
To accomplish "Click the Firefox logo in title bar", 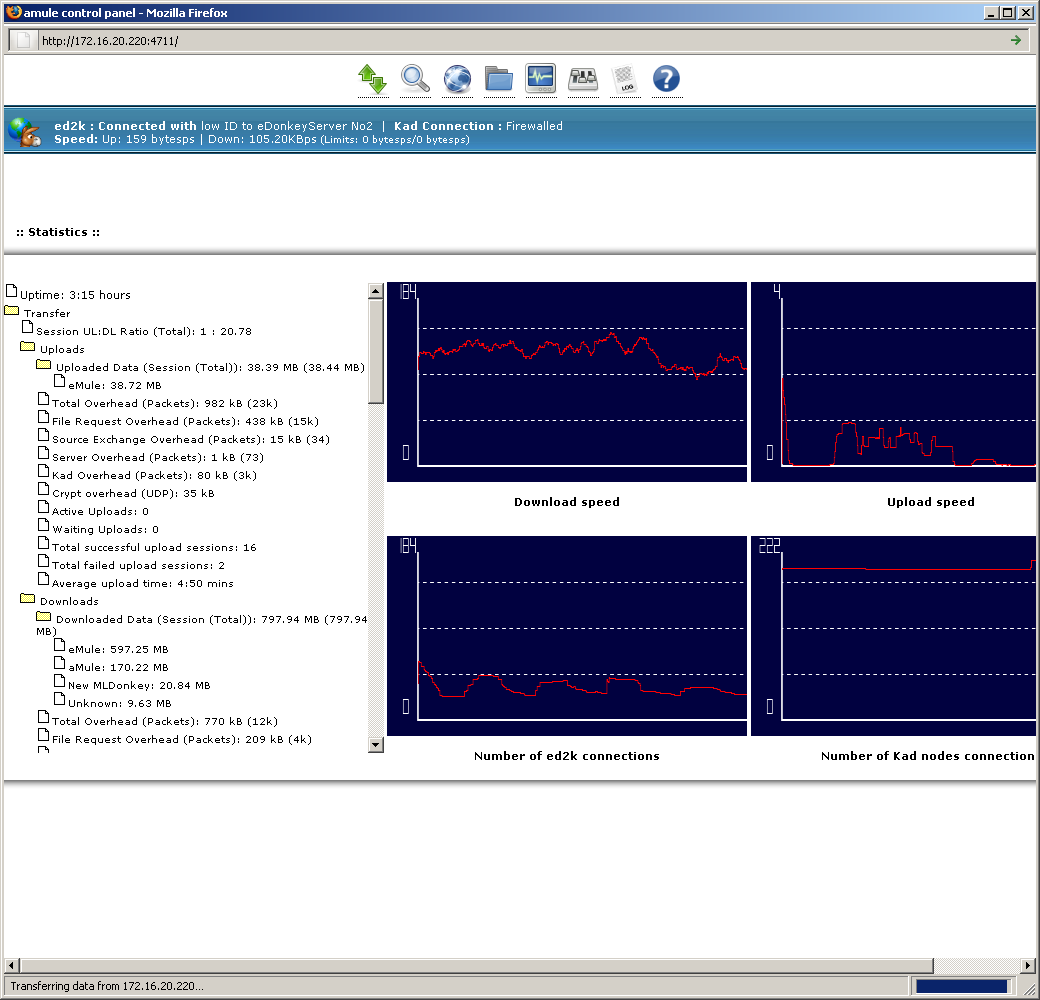I will [13, 12].
